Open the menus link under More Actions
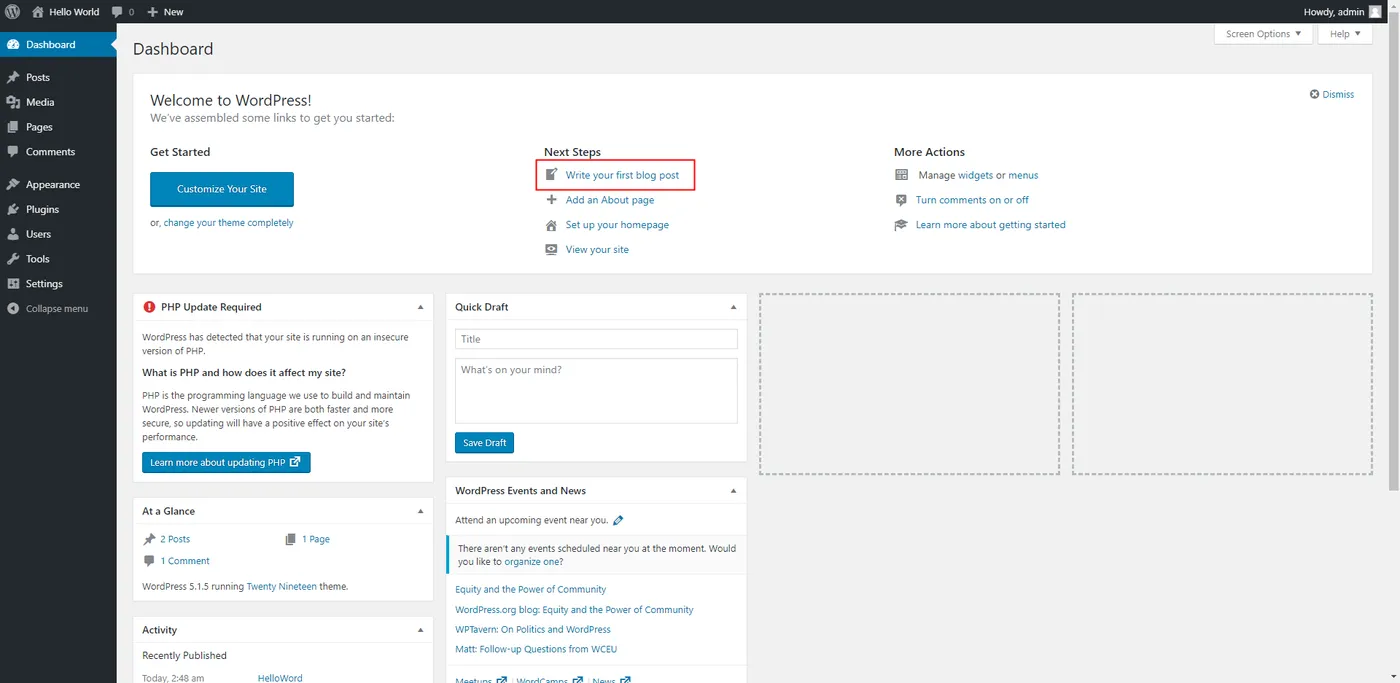 coord(1023,175)
